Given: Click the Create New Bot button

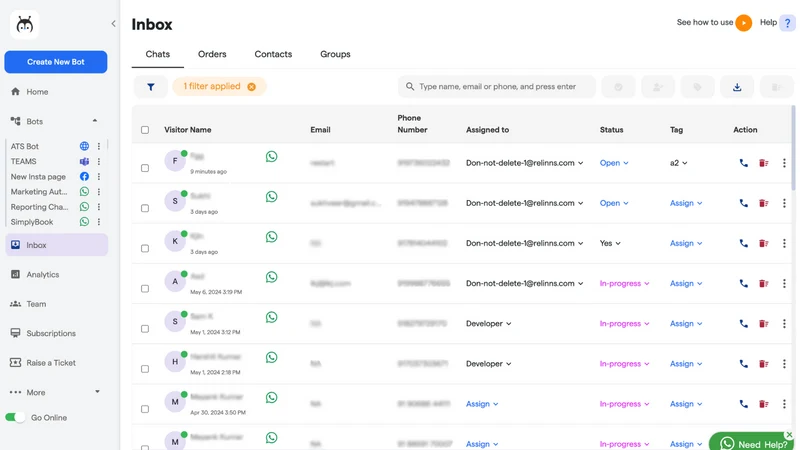Looking at the screenshot, I should coord(56,62).
